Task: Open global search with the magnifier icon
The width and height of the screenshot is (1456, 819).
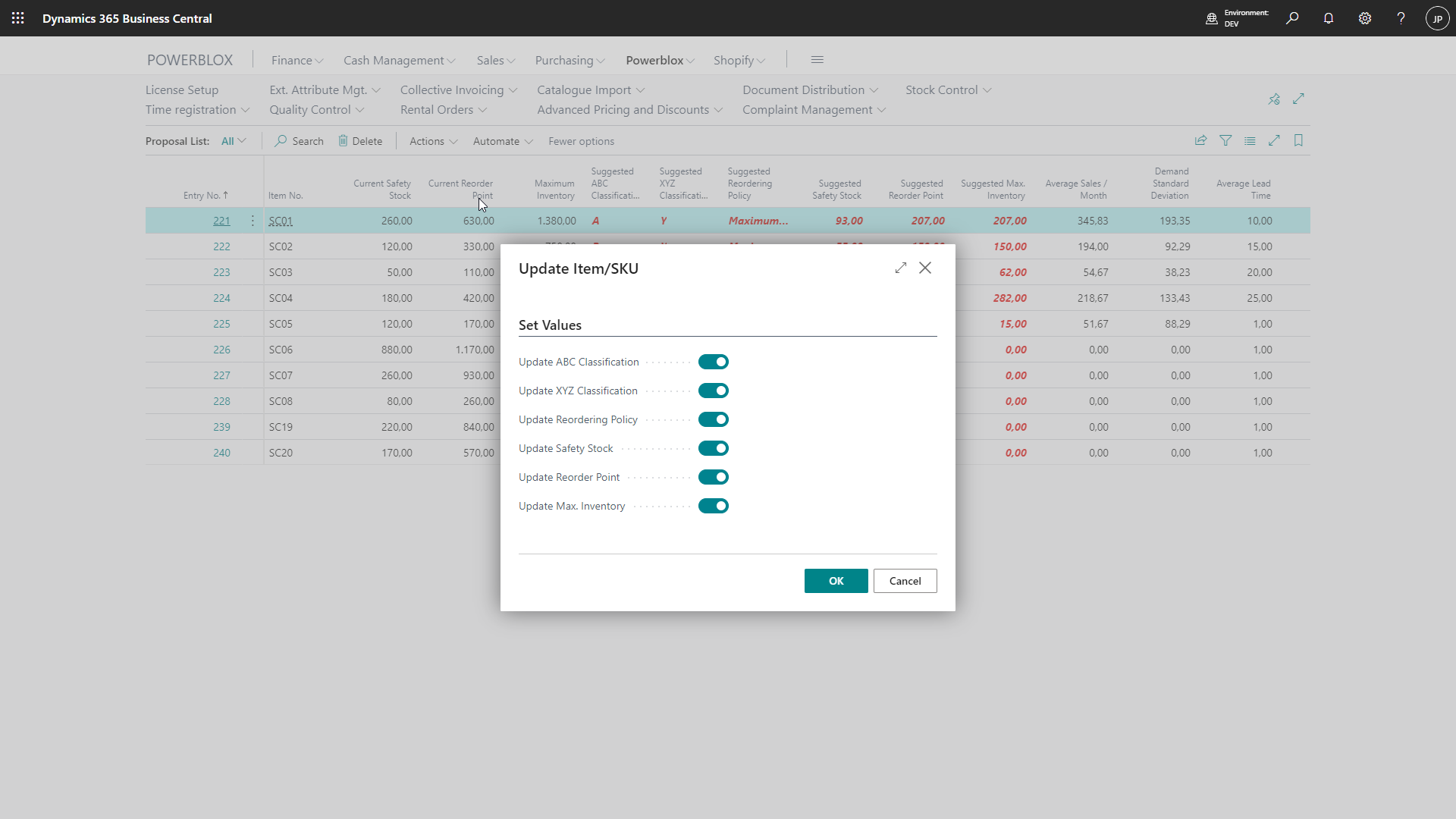Action: (1292, 17)
